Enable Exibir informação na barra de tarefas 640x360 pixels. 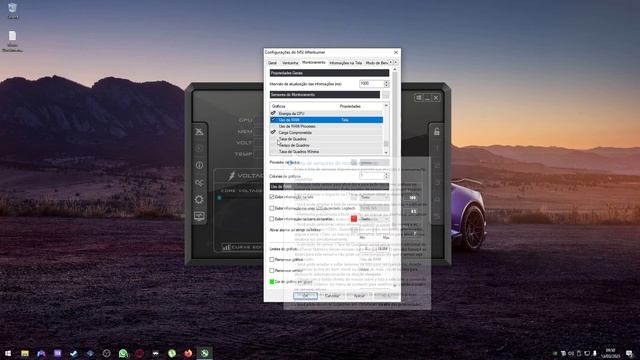[x=272, y=219]
